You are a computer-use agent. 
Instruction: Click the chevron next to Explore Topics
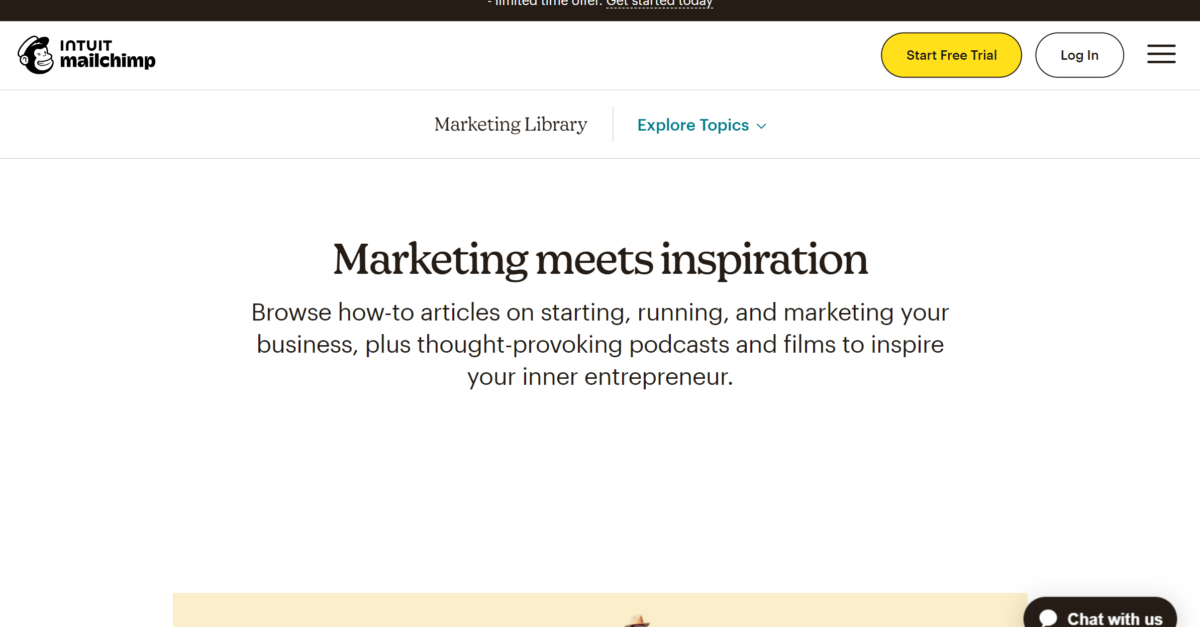pyautogui.click(x=761, y=125)
